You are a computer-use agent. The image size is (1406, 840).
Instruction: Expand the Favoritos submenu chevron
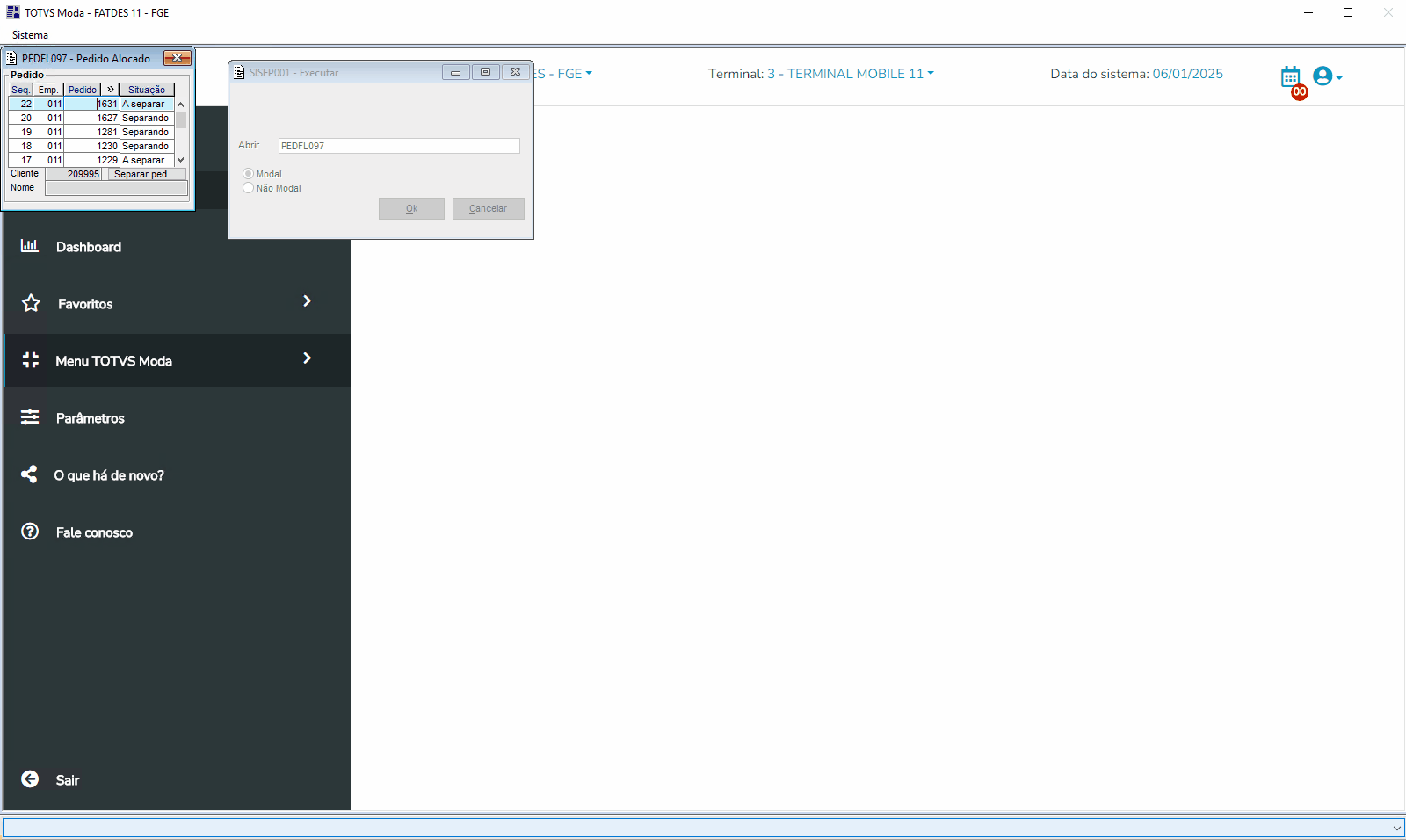tap(307, 301)
